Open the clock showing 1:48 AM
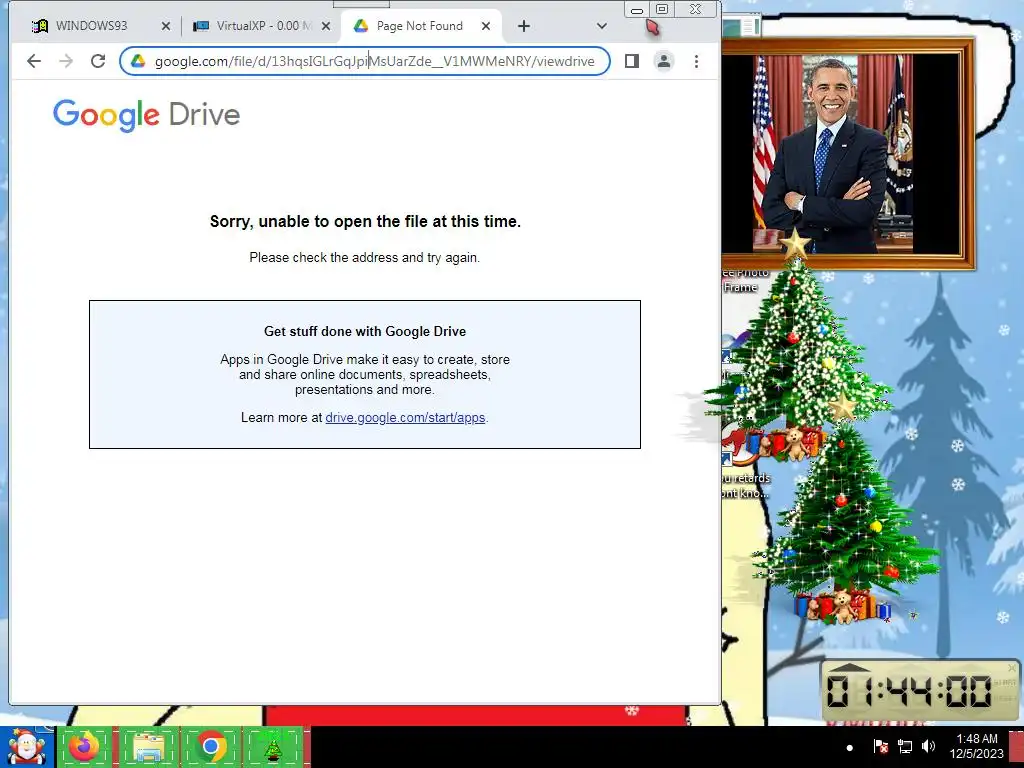 (x=976, y=746)
